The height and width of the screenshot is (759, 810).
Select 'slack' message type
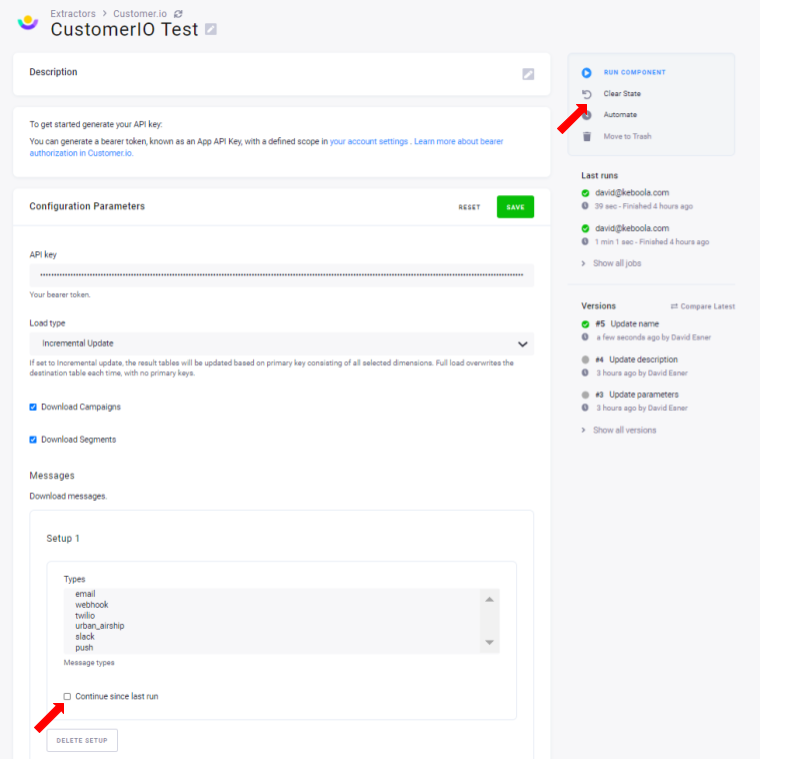point(85,637)
